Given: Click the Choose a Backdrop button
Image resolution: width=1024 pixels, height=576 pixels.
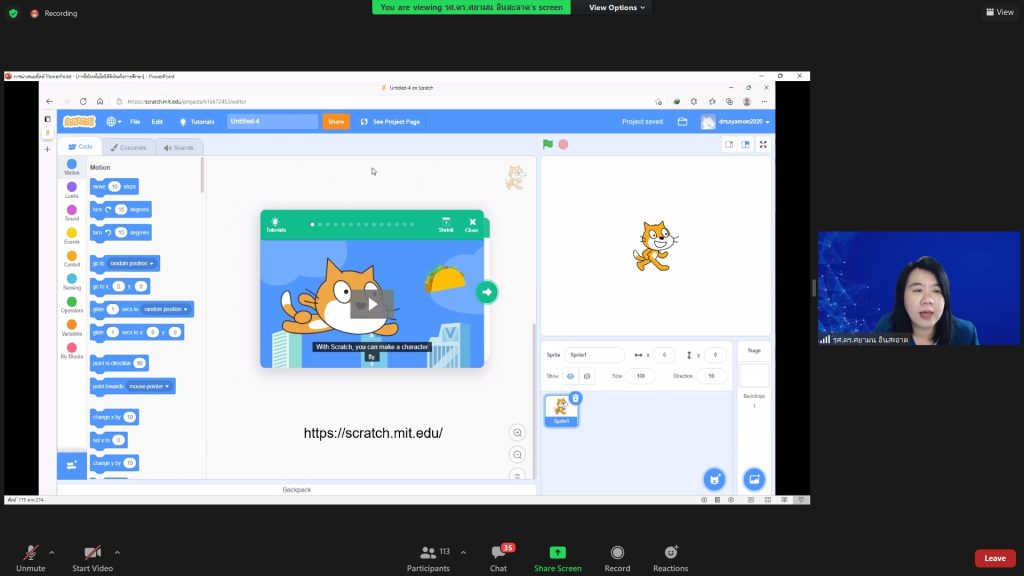Looking at the screenshot, I should click(x=754, y=479).
